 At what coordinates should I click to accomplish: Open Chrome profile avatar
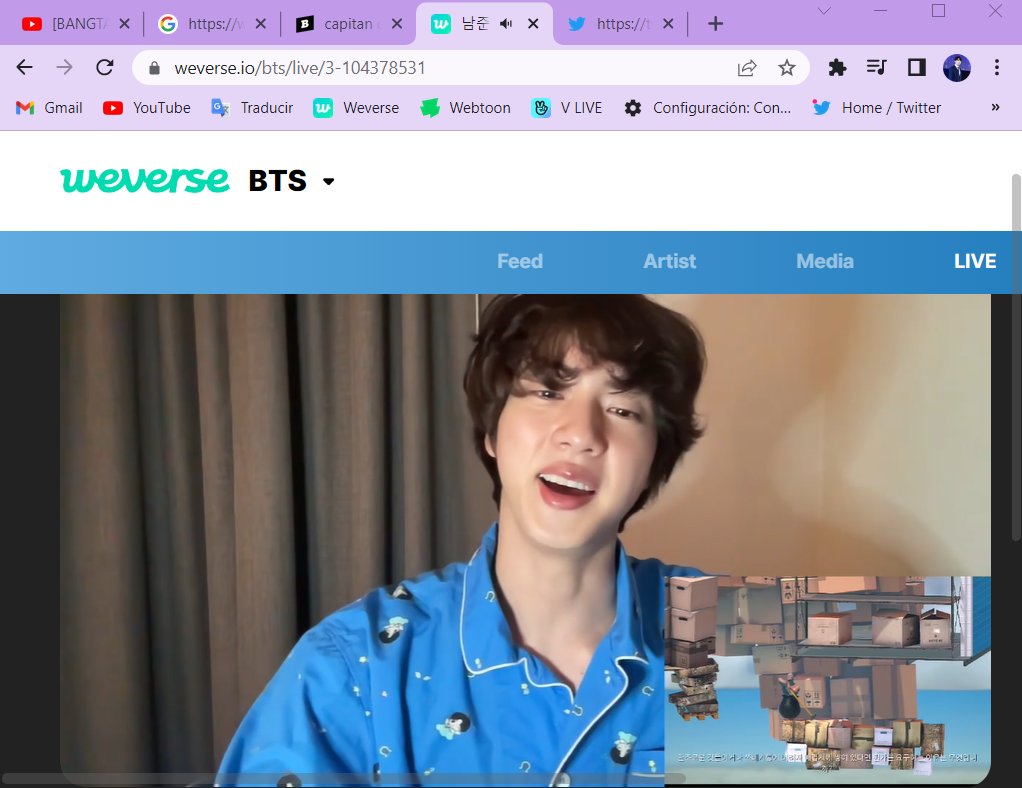[x=957, y=67]
